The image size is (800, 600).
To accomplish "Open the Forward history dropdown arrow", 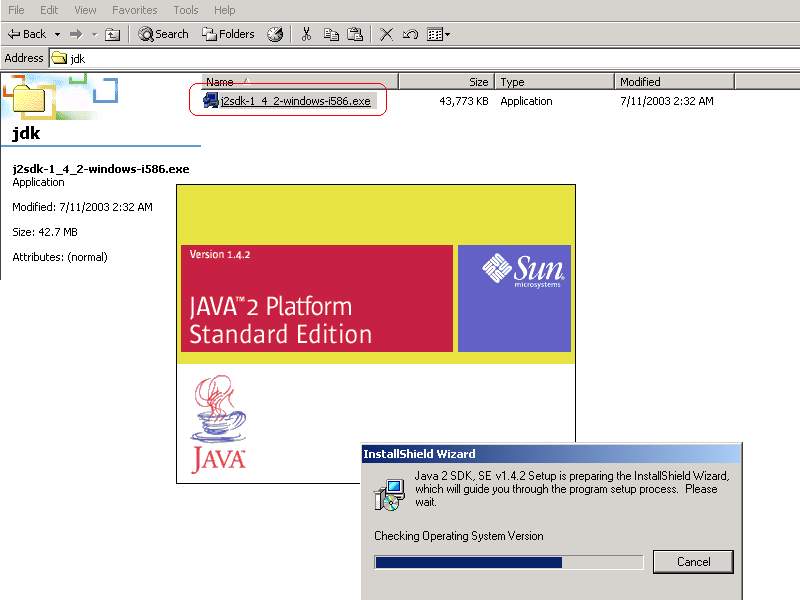I will click(x=94, y=34).
